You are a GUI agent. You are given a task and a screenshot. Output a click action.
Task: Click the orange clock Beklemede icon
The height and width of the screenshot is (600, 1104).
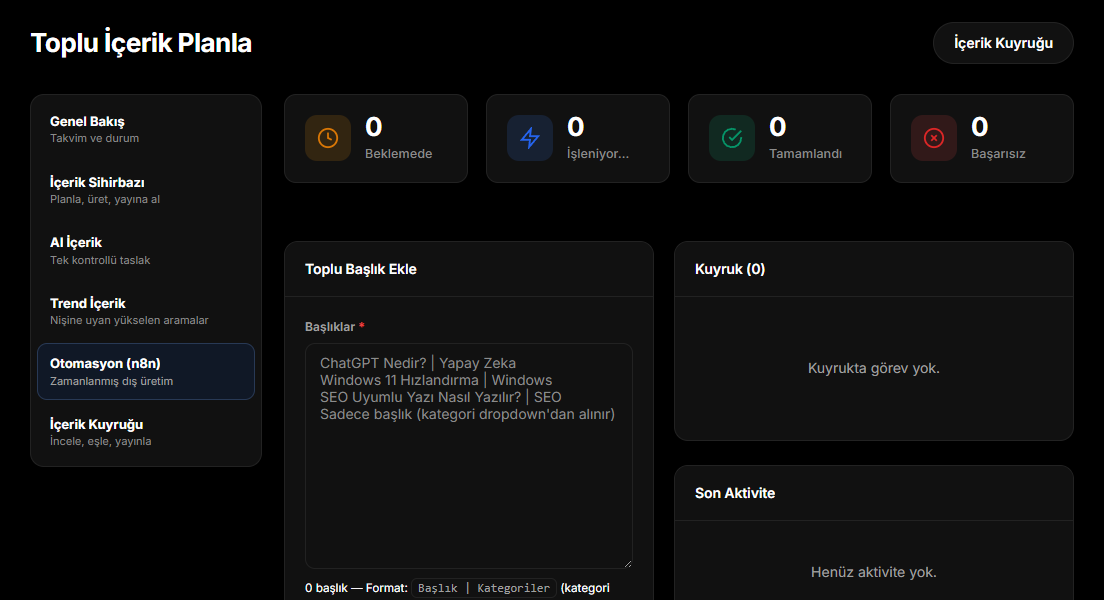[x=328, y=138]
